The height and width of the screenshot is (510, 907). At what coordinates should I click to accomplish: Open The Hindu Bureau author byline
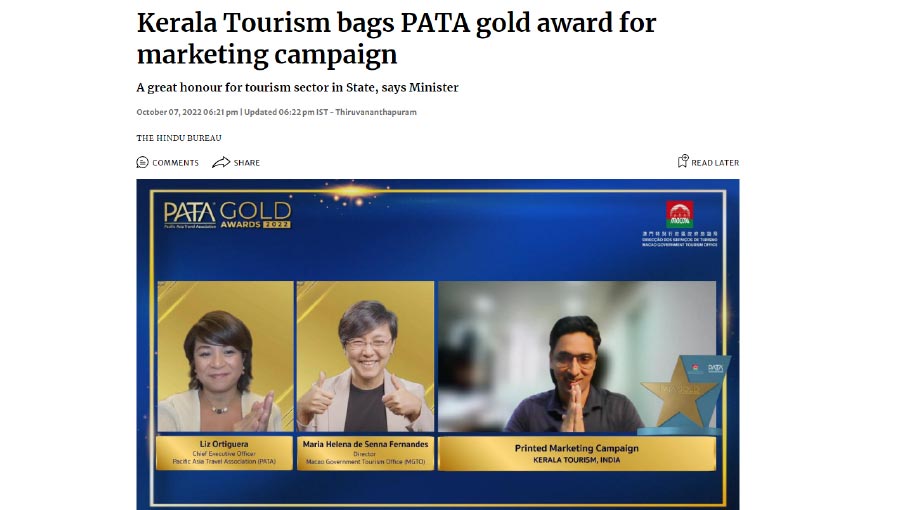pyautogui.click(x=179, y=138)
